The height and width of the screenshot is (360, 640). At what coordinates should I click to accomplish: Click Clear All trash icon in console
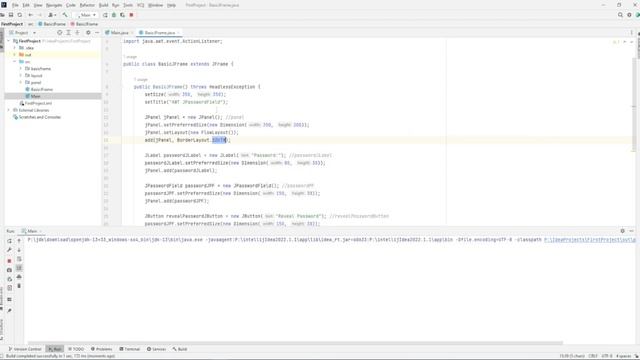(x=19, y=286)
